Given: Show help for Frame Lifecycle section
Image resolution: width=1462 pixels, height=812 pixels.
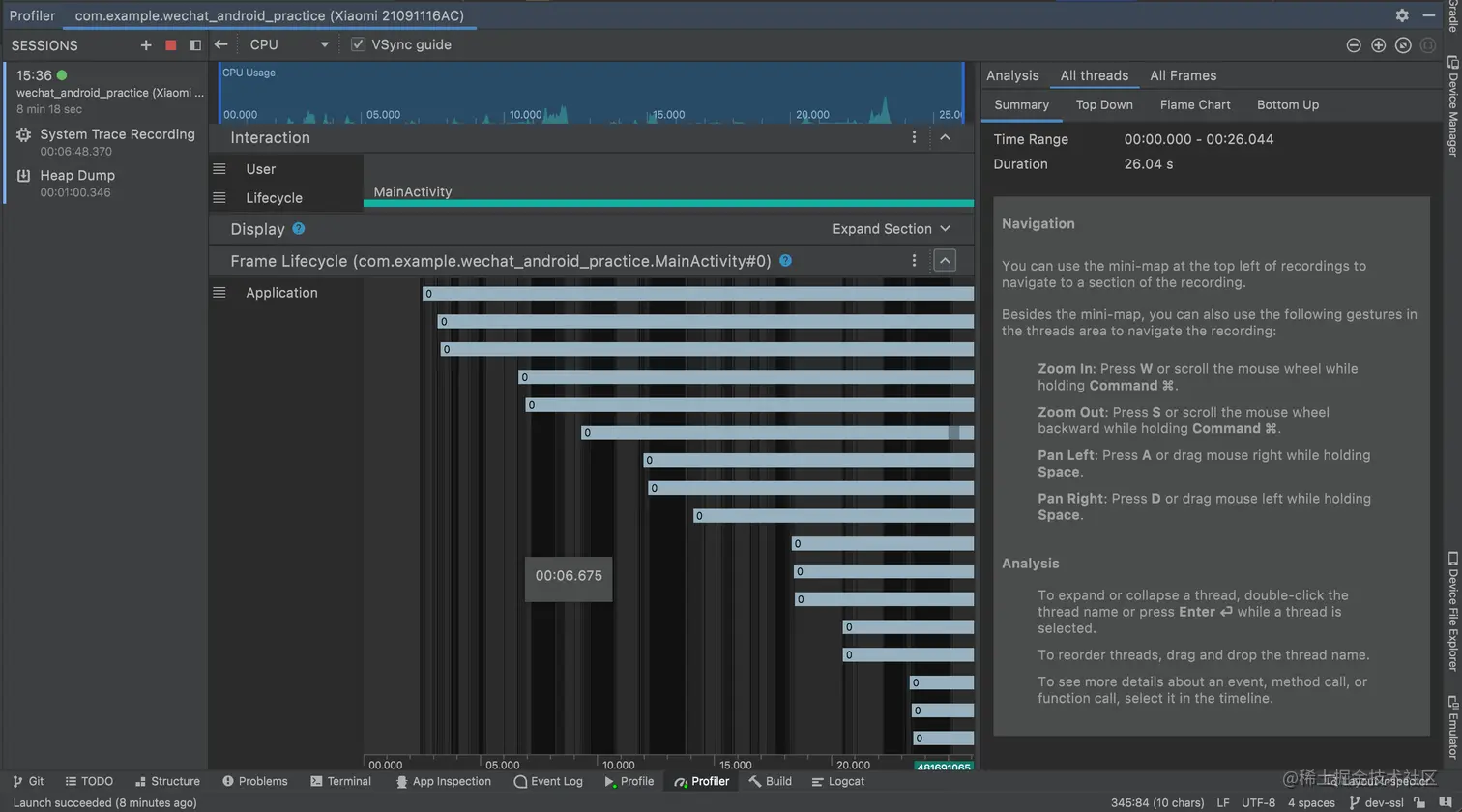Looking at the screenshot, I should coord(786,260).
